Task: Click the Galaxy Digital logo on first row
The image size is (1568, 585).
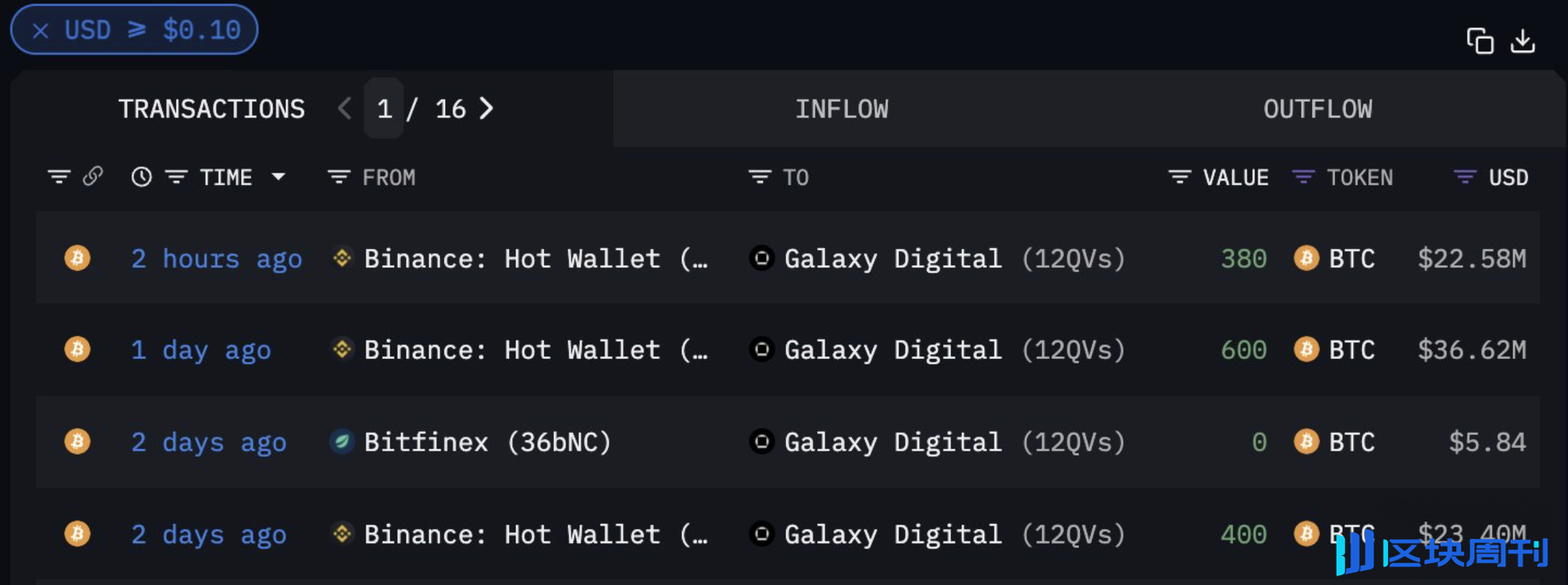Action: point(760,258)
